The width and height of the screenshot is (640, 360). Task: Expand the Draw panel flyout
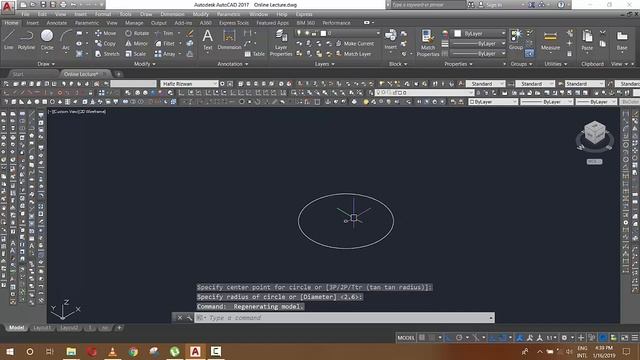click(46, 64)
